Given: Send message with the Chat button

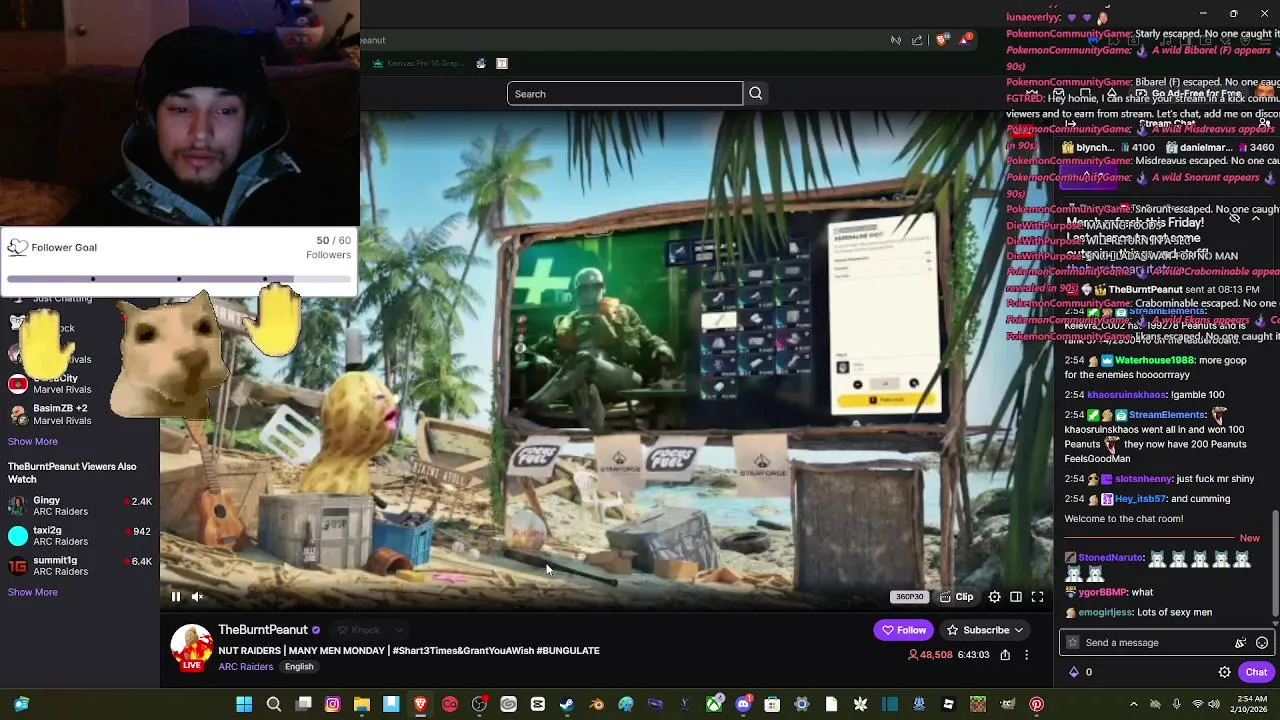Looking at the screenshot, I should pyautogui.click(x=1256, y=672).
